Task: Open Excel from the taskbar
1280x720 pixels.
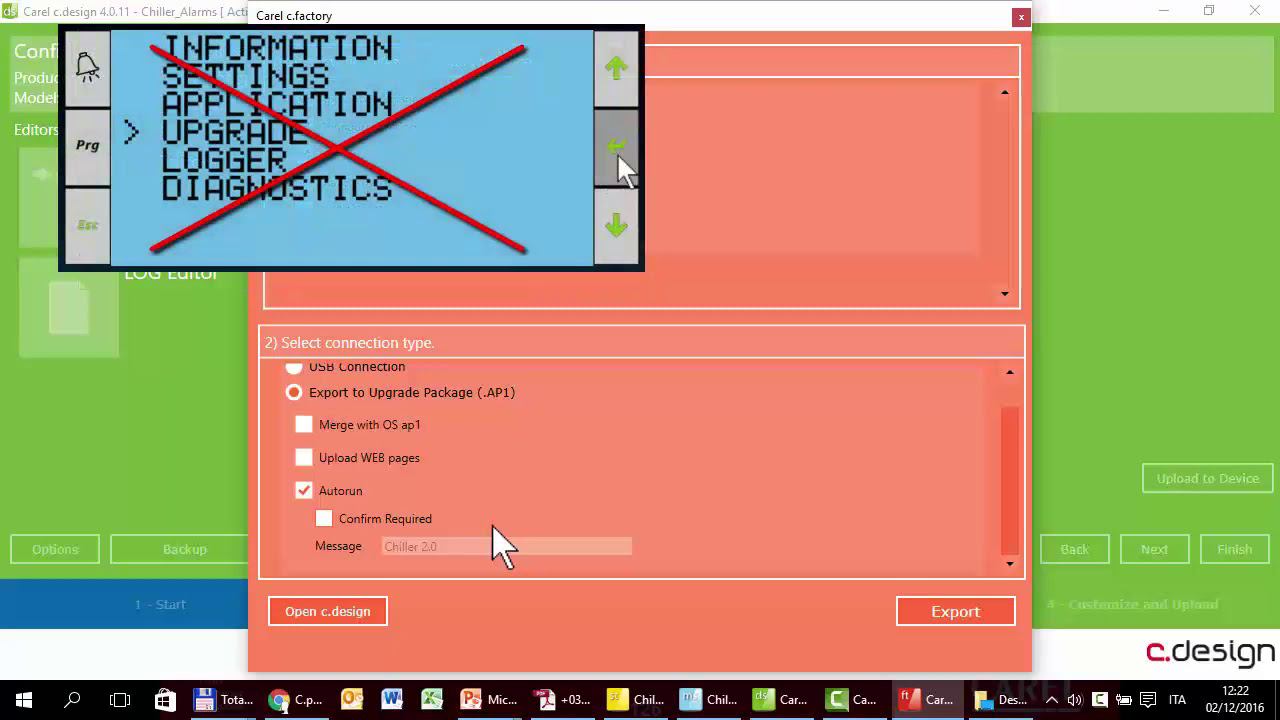Action: point(431,700)
